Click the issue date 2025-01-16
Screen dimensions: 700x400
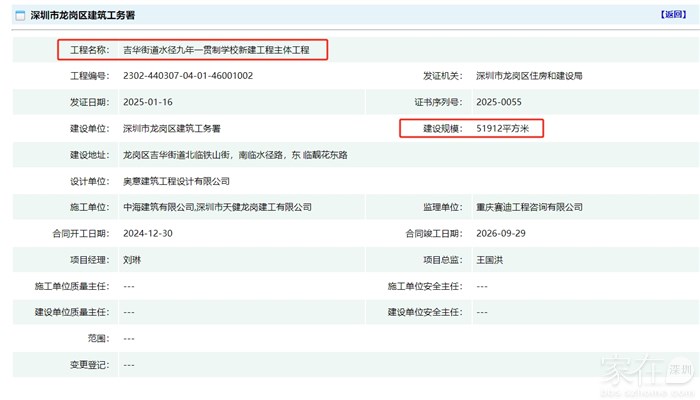click(x=148, y=102)
